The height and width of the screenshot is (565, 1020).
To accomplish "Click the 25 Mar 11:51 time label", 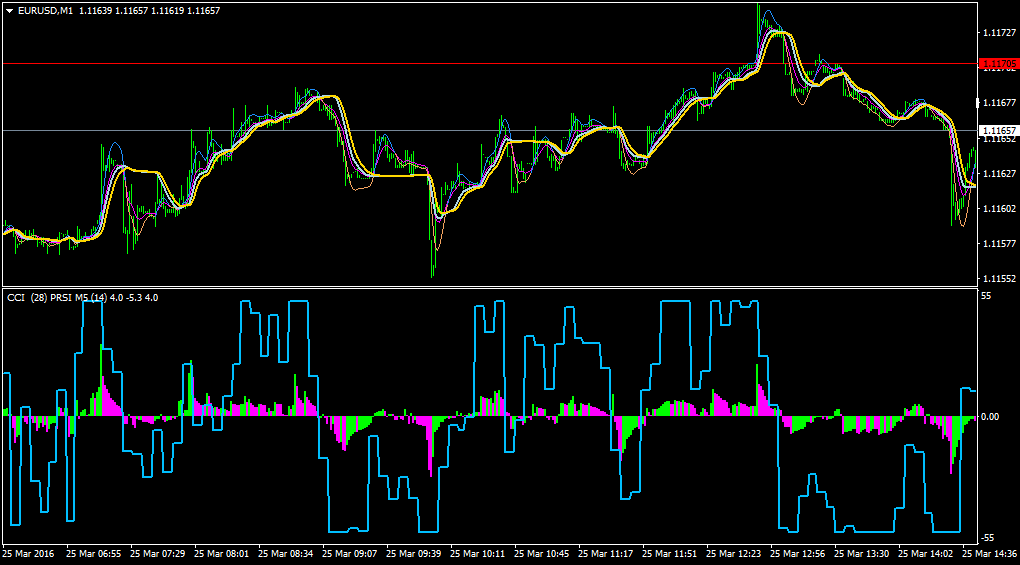I will point(669,554).
